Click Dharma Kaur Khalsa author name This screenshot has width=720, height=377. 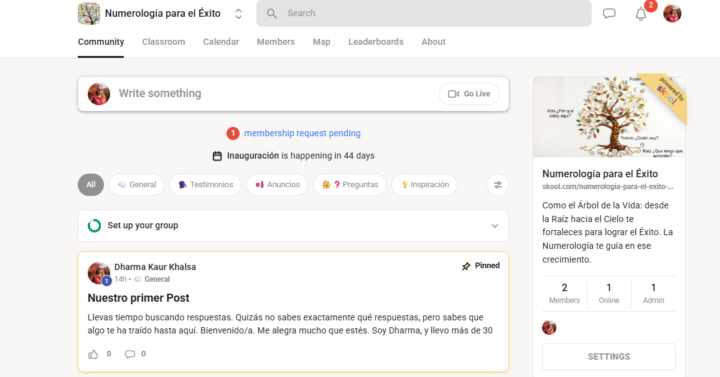[x=155, y=267]
